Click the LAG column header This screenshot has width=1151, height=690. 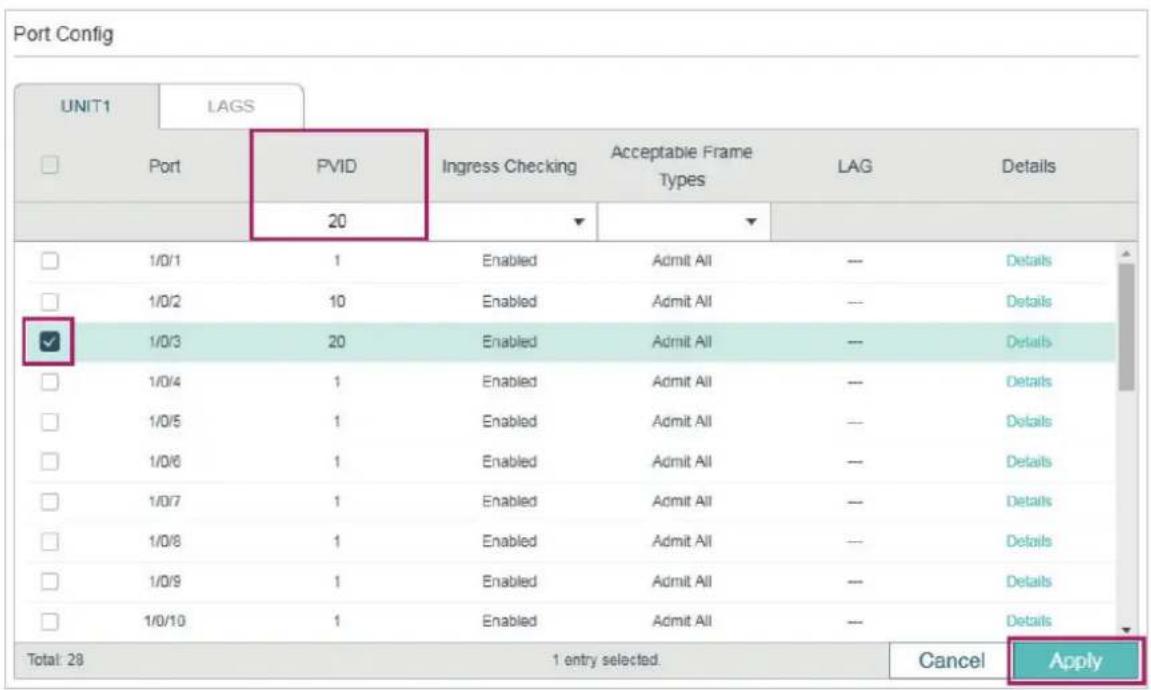click(x=854, y=166)
